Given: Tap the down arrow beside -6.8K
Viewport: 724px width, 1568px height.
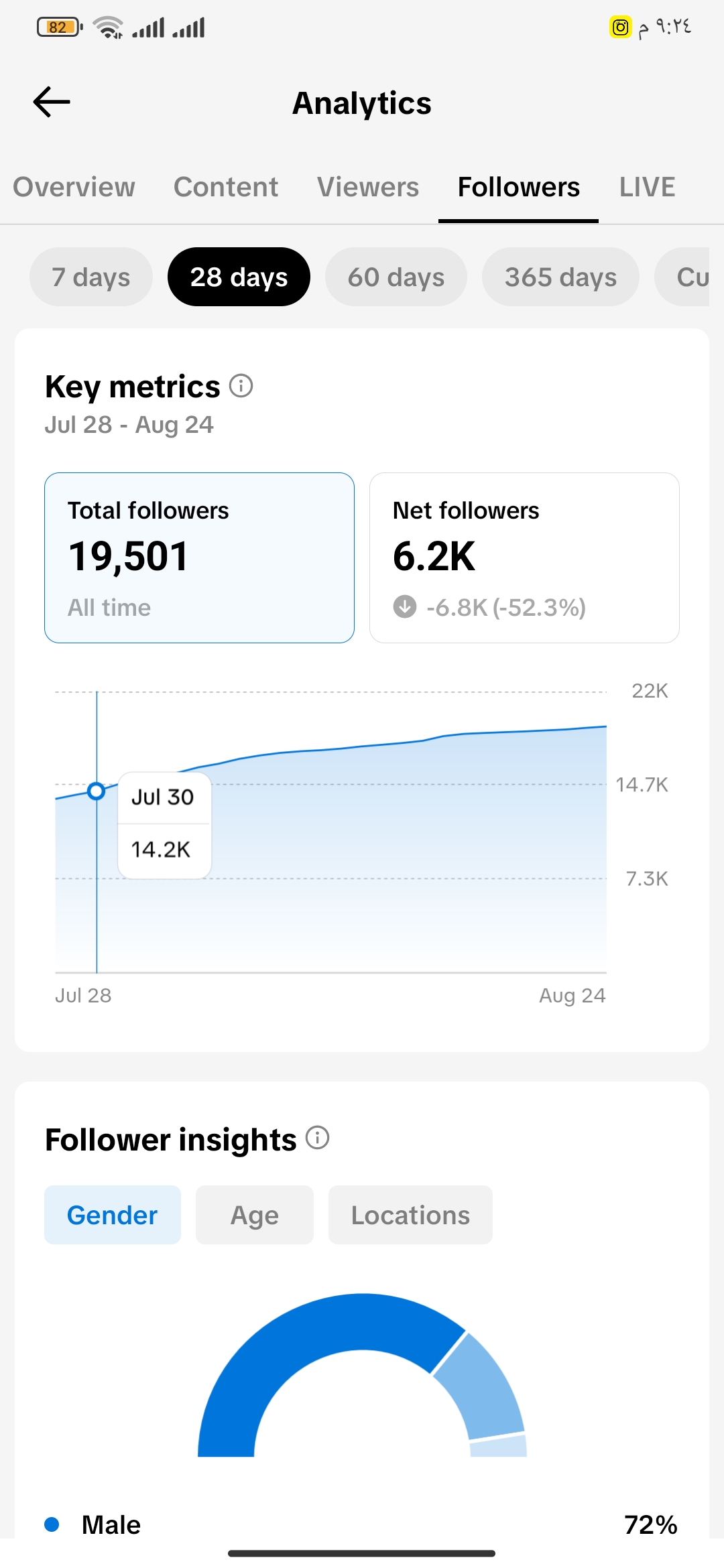Looking at the screenshot, I should 405,607.
